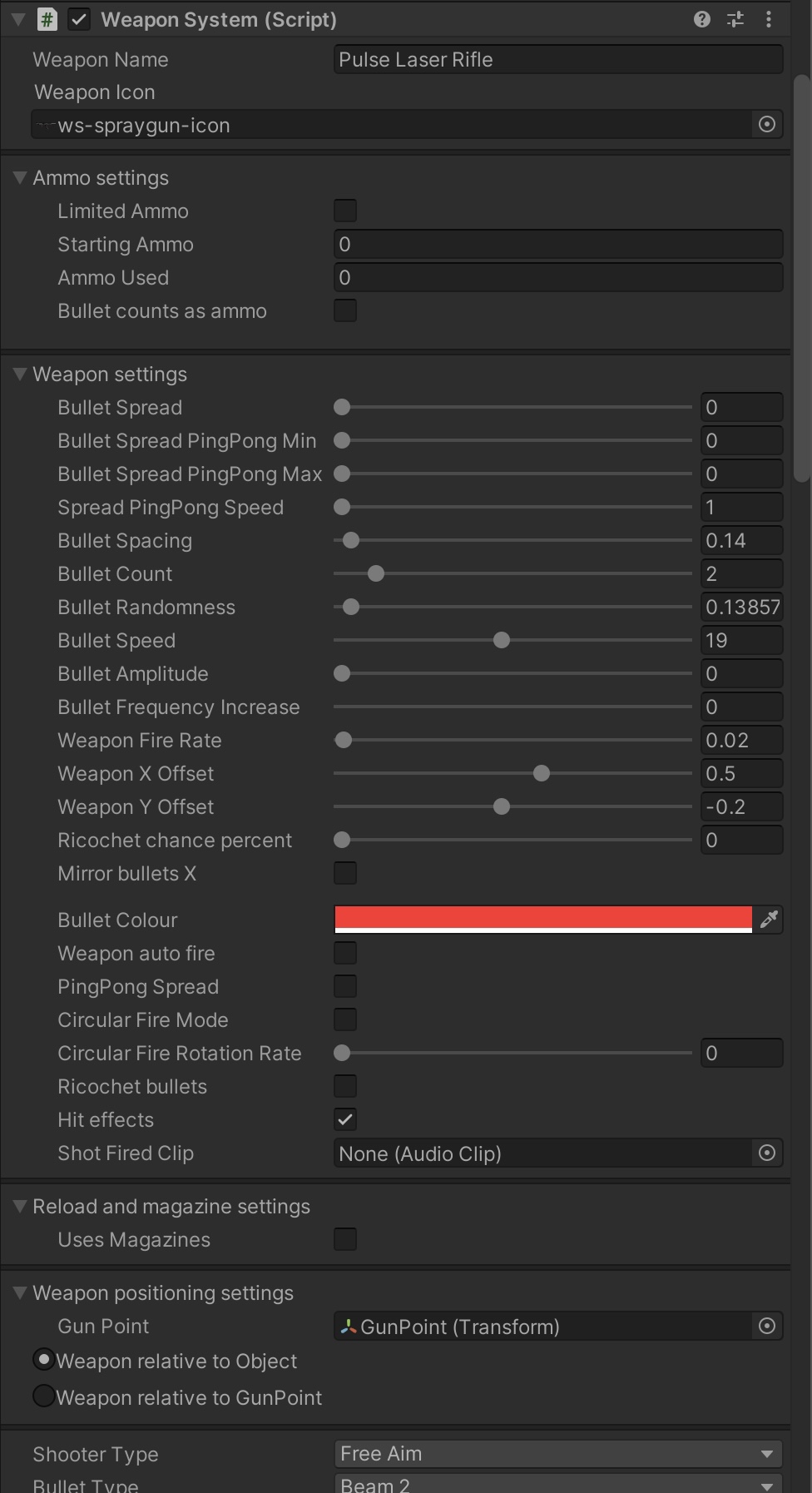
Task: Open the component presets icon
Action: (735, 19)
